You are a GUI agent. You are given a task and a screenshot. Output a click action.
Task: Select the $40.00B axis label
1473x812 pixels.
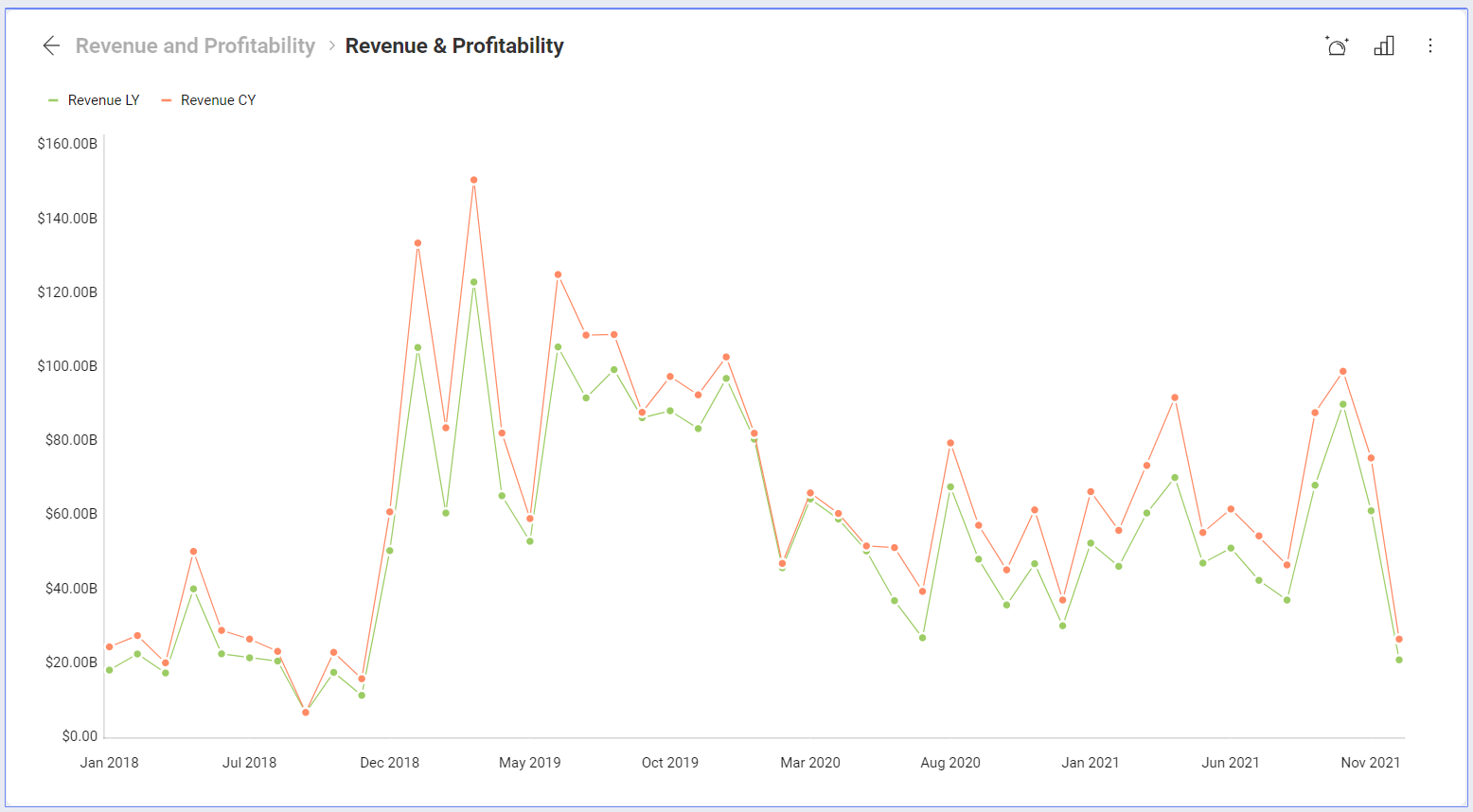71,588
